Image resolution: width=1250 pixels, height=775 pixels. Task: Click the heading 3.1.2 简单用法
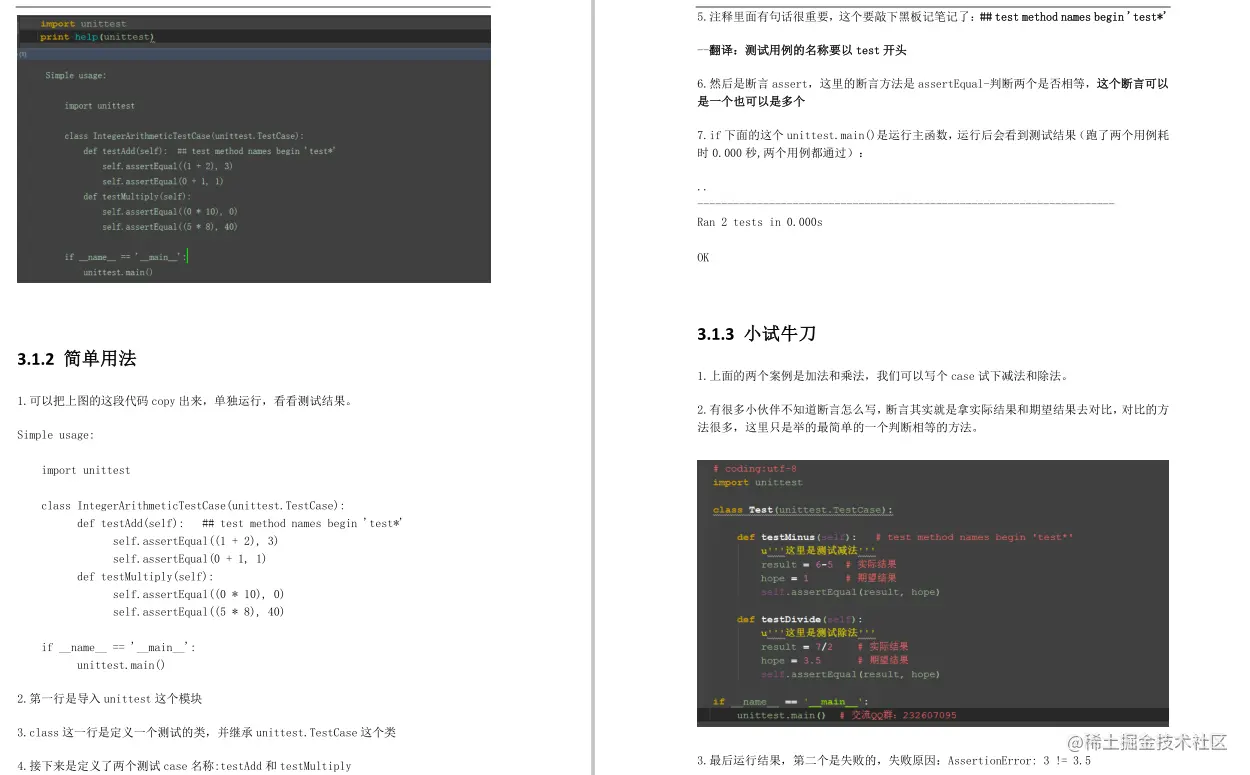coord(74,358)
